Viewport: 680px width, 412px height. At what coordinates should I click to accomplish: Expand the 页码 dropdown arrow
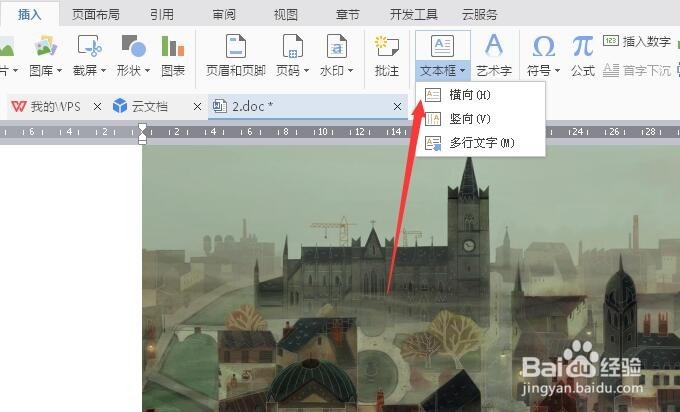pyautogui.click(x=306, y=70)
